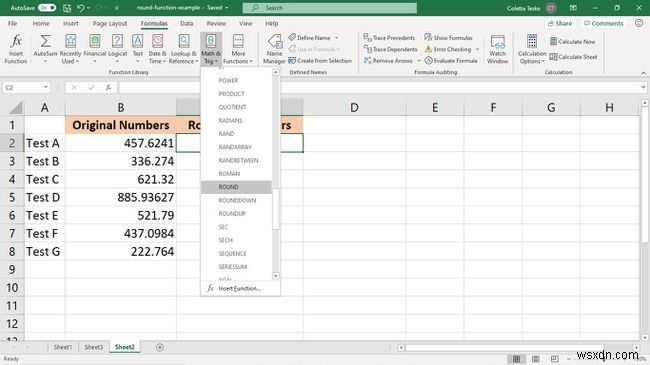650x365 pixels.
Task: Toggle Show Formulas
Action: pos(449,38)
